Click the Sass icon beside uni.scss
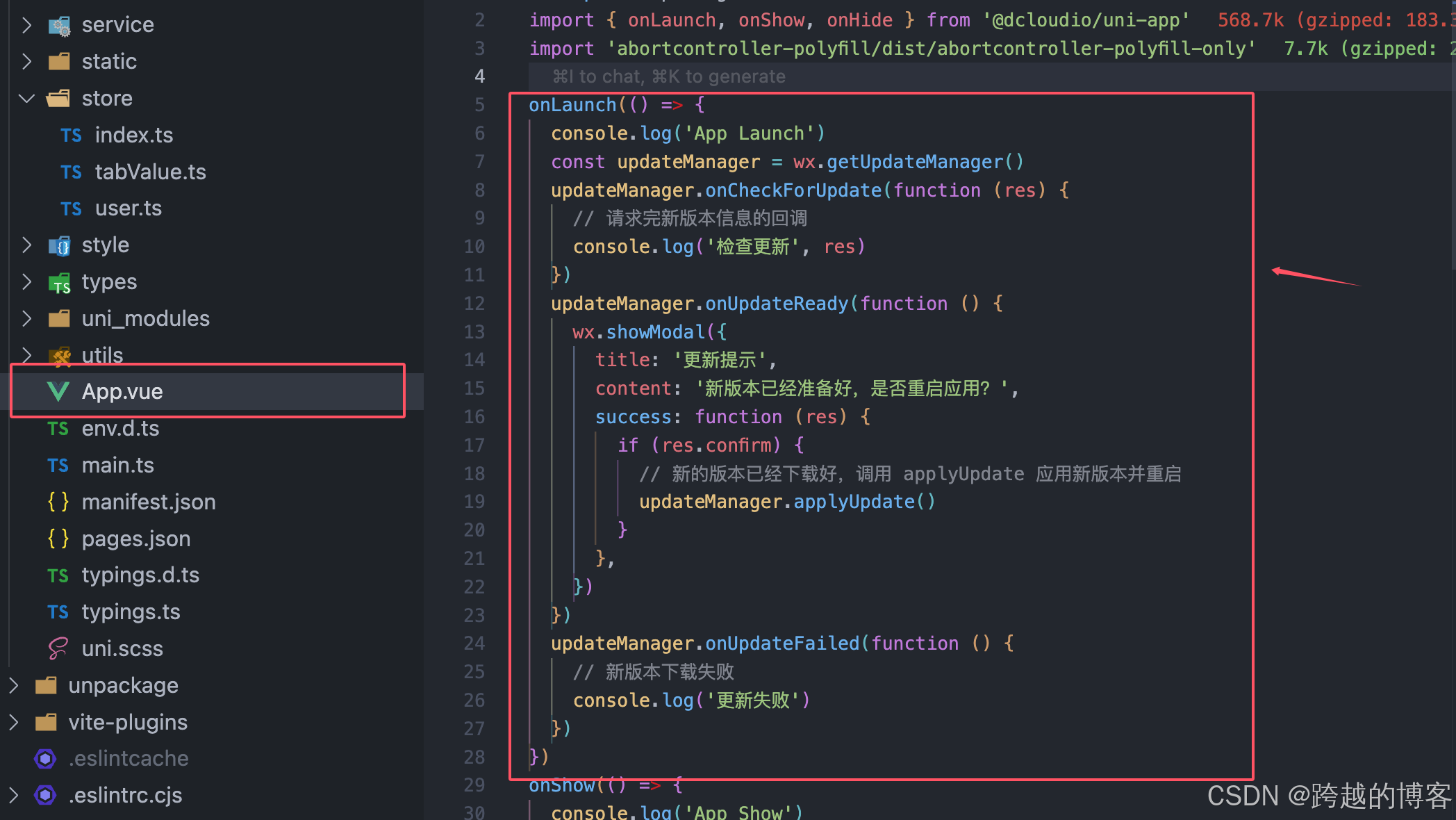The image size is (1456, 820). [x=58, y=649]
